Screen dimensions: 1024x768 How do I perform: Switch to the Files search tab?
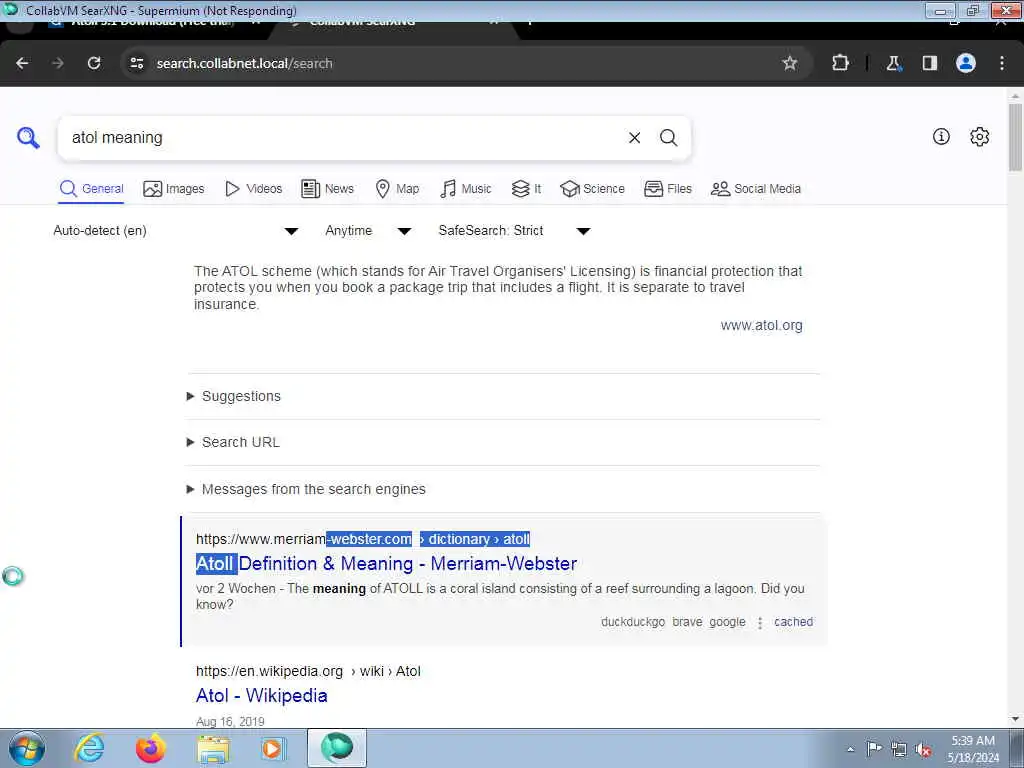(x=667, y=189)
